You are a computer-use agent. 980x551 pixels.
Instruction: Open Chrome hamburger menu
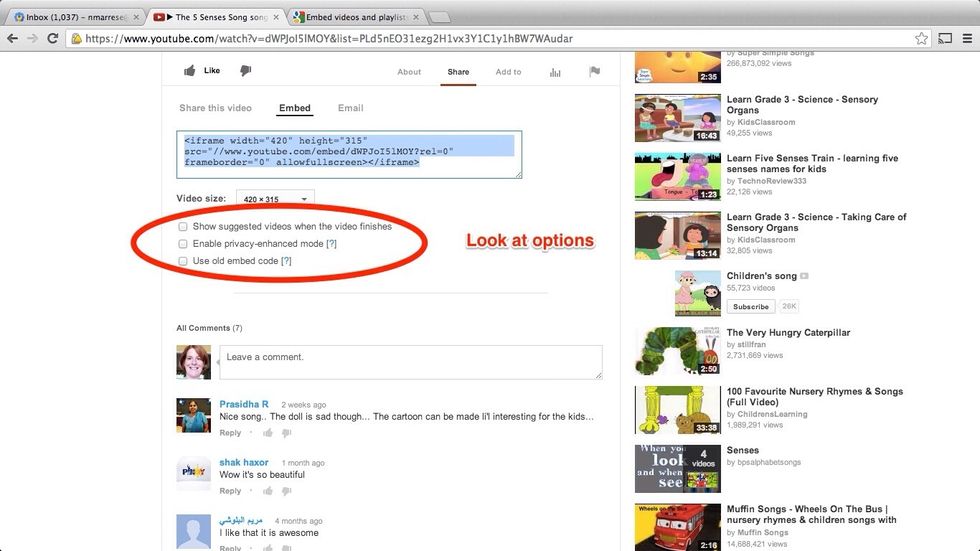tap(968, 38)
